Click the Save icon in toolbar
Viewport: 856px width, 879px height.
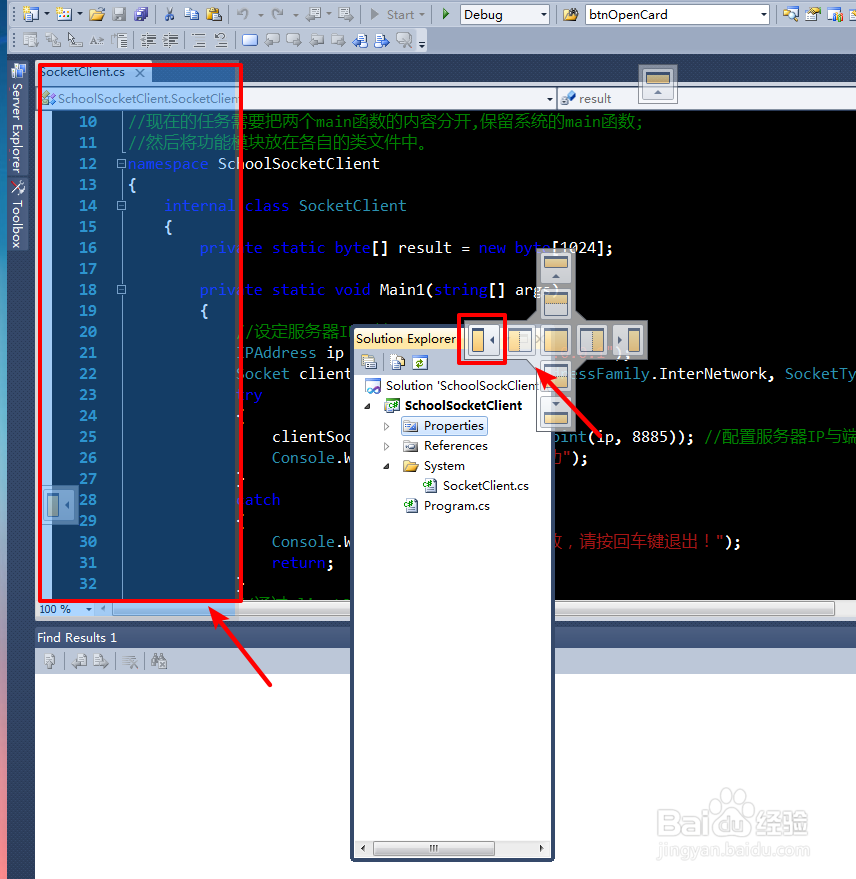[x=119, y=14]
